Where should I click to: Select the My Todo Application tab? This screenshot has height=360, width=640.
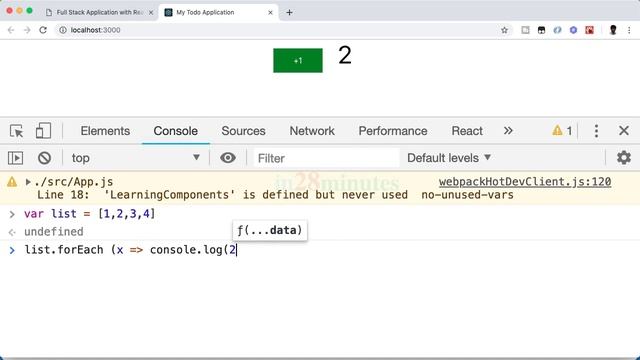[218, 12]
